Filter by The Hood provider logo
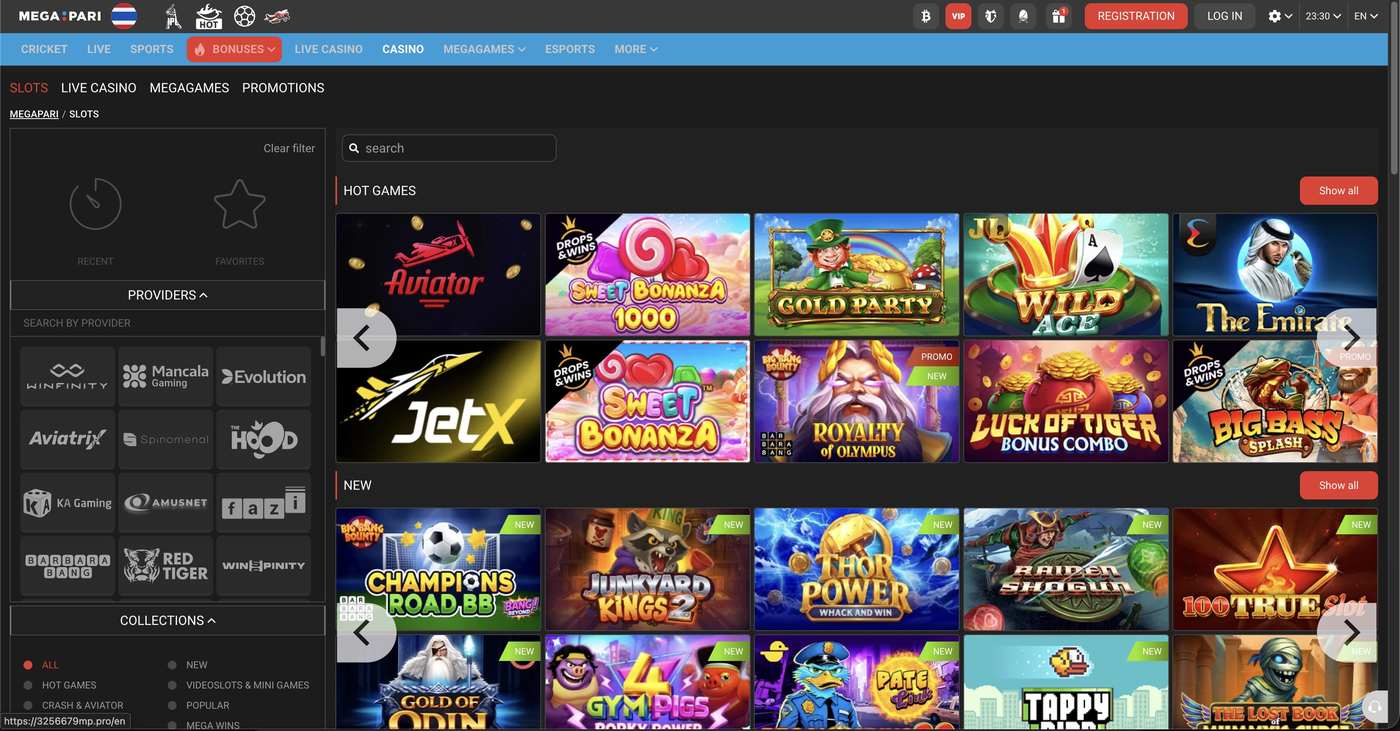Image resolution: width=1400 pixels, height=731 pixels. [264, 439]
